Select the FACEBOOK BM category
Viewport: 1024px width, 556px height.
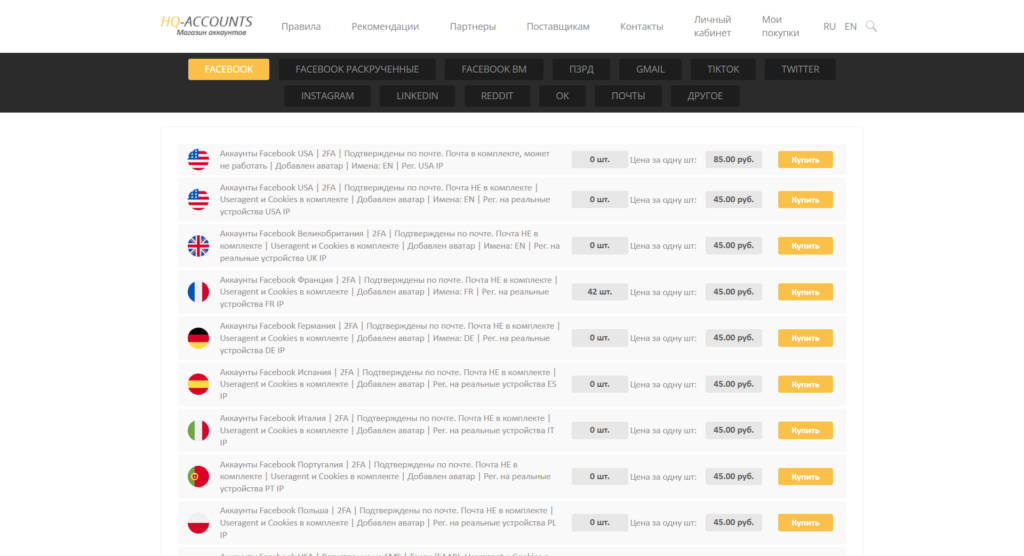point(494,69)
